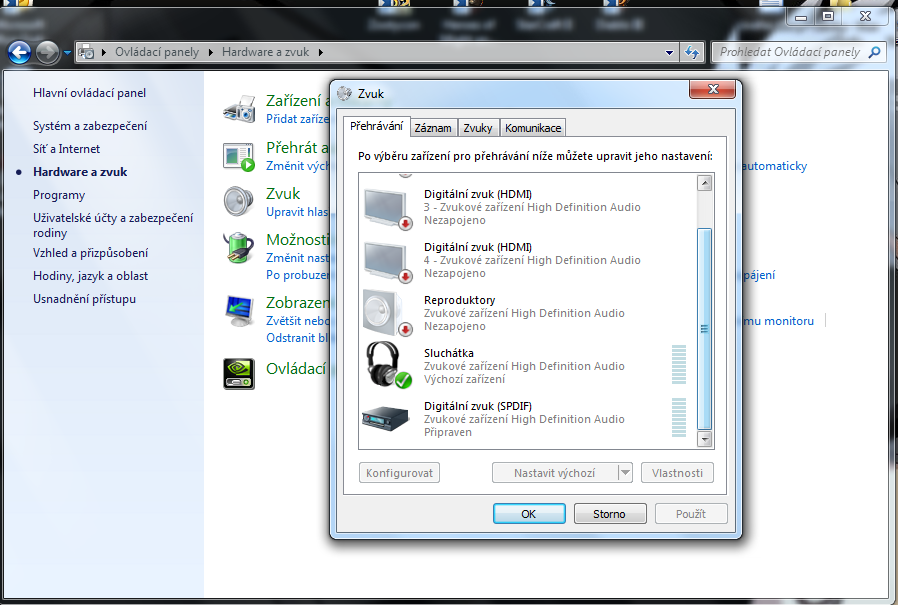This screenshot has height=605, width=898.
Task: Click the Zvuk heading link
Action: (x=283, y=194)
